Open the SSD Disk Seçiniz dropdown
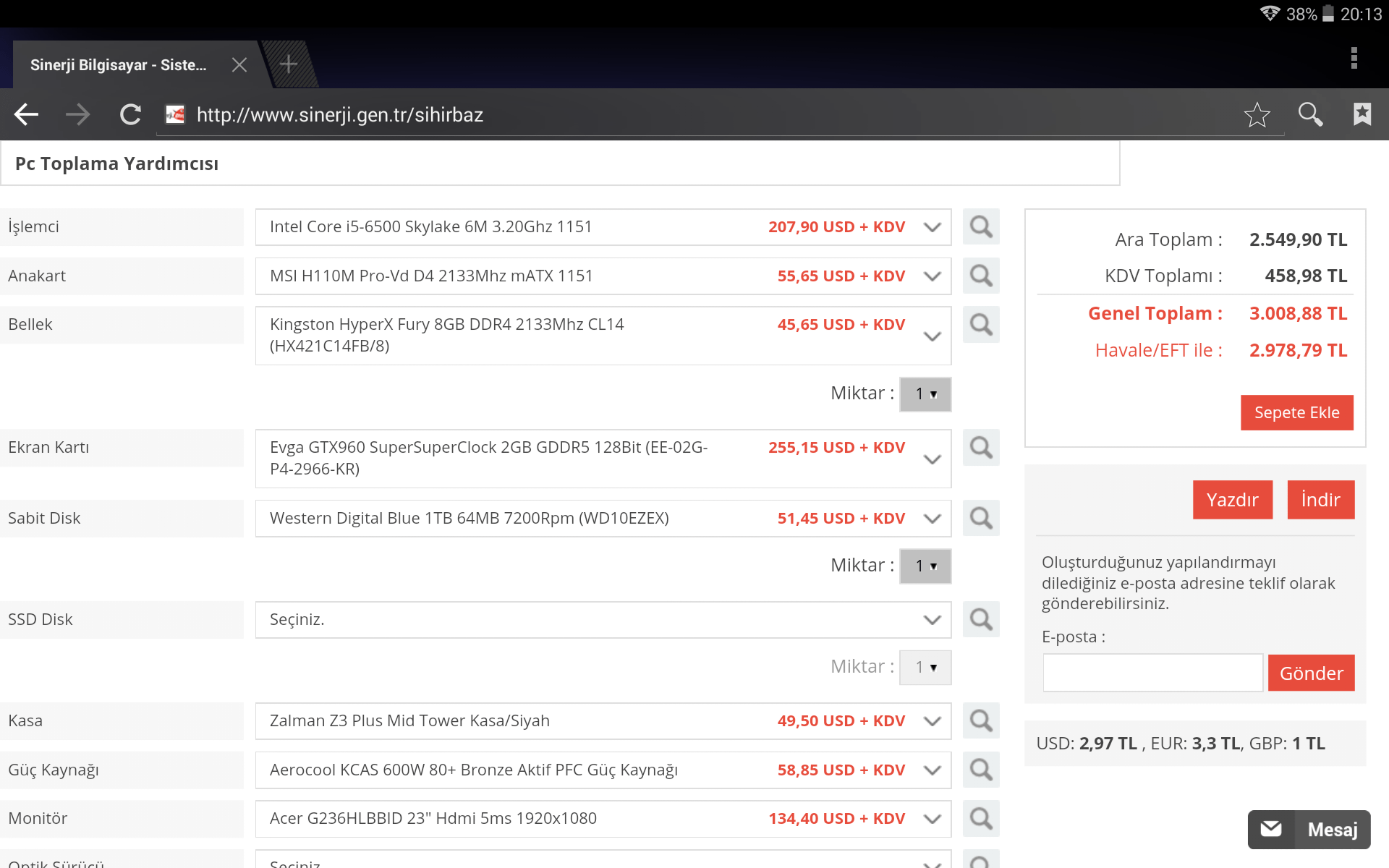1389x868 pixels. coord(932,619)
